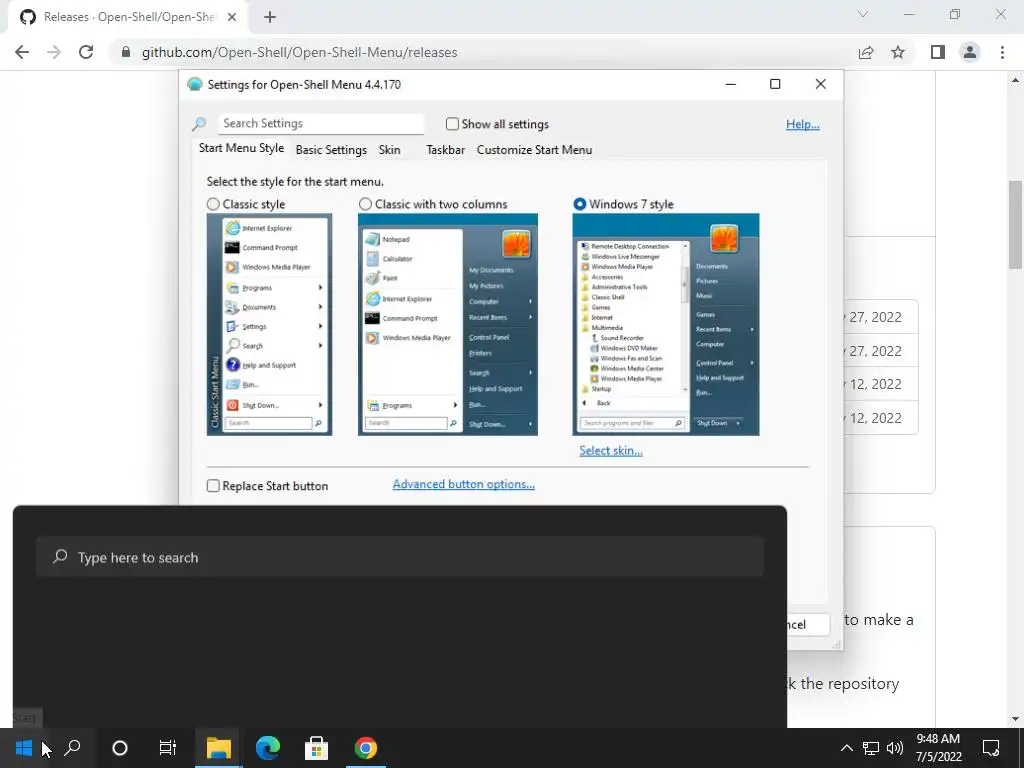Open Chrome tab search chevron

pos(863,14)
